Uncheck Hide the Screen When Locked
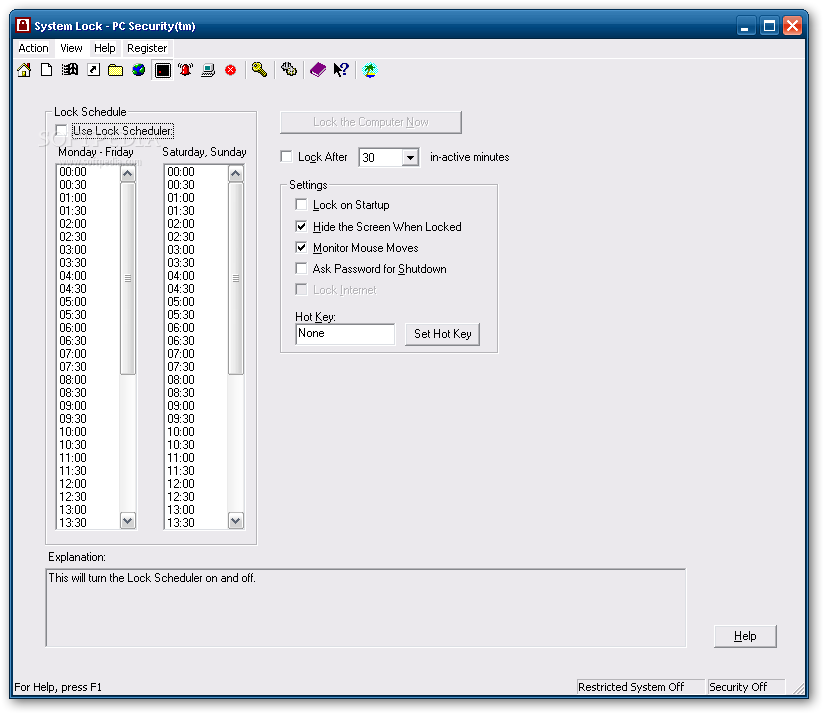Screen dimensions: 824x714 pyautogui.click(x=301, y=226)
